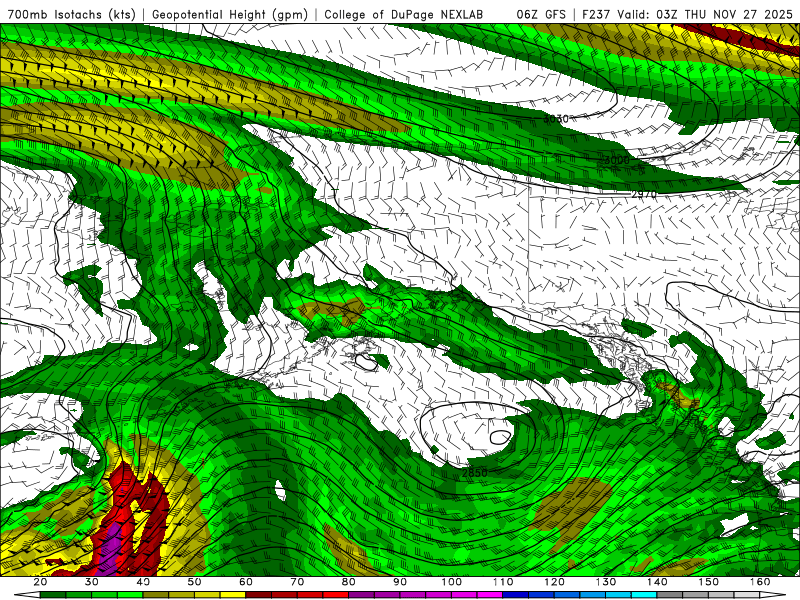Pick the dark blue swatch starting at 110 knots

(516, 595)
